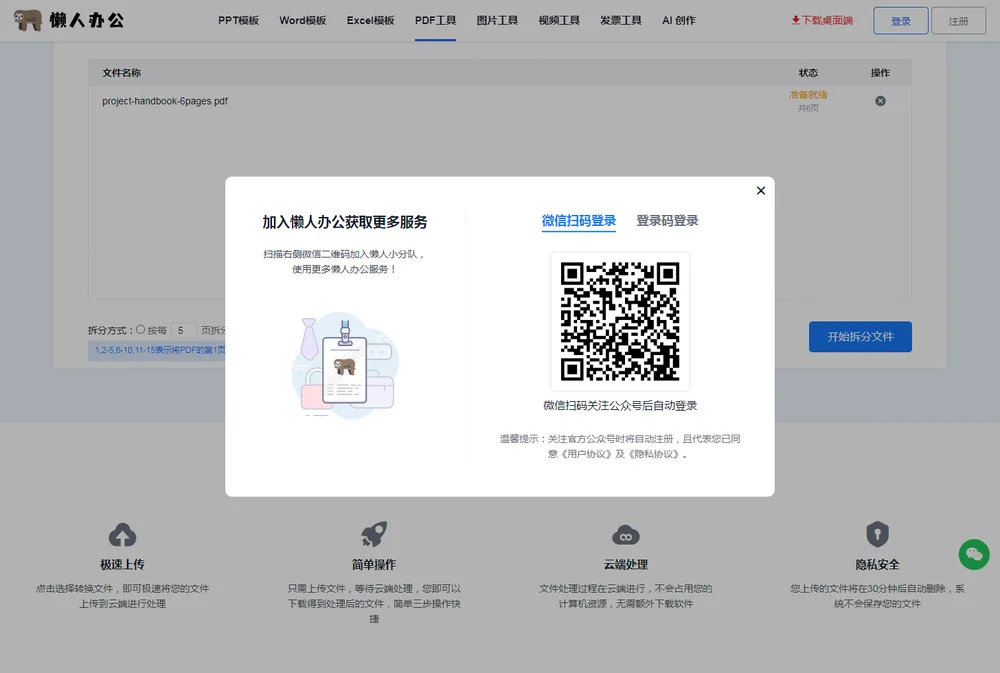This screenshot has width=1000, height=673.
Task: Open the Excel模板 menu
Action: pos(371,20)
